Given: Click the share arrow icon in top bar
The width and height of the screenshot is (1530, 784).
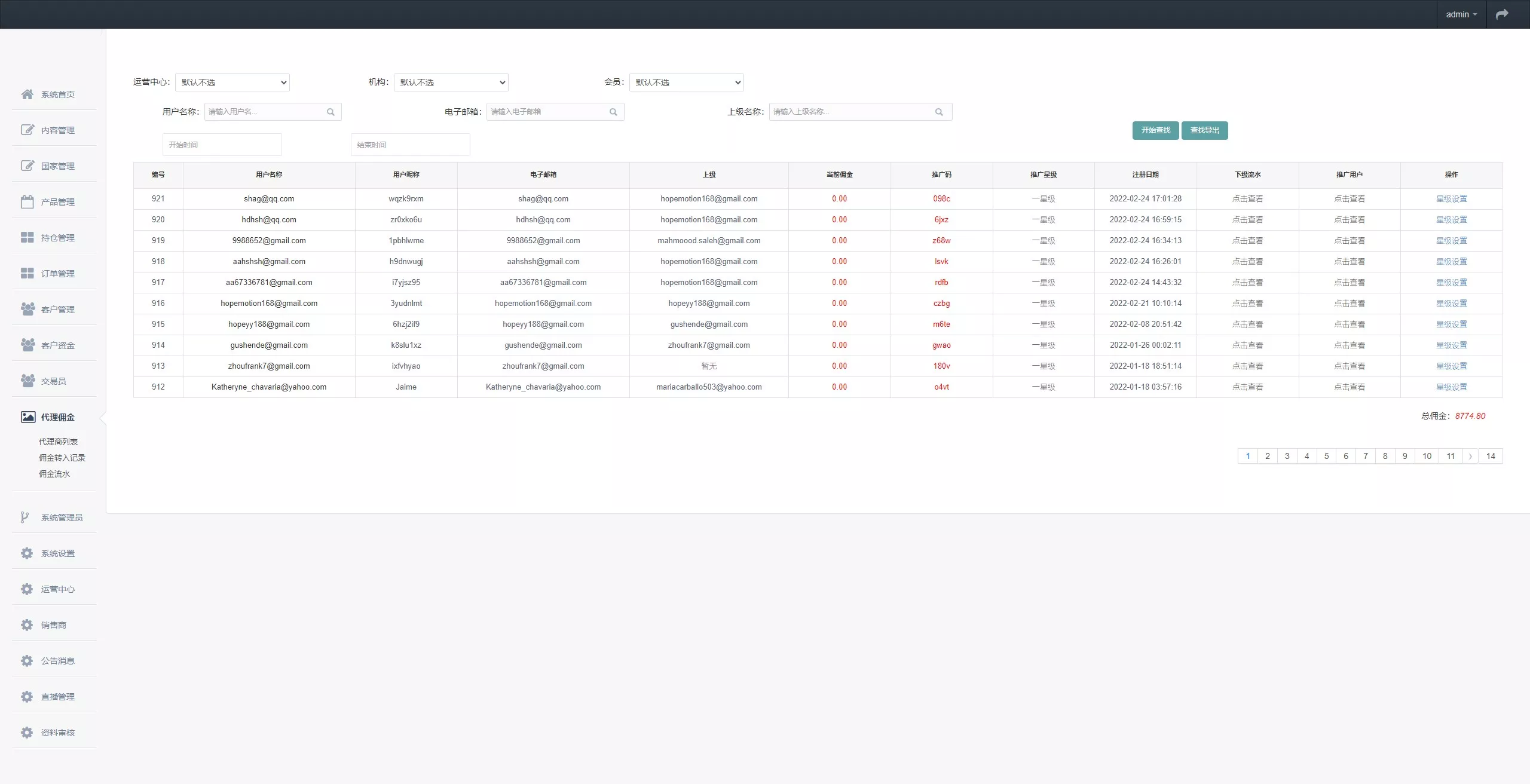Looking at the screenshot, I should (1502, 14).
